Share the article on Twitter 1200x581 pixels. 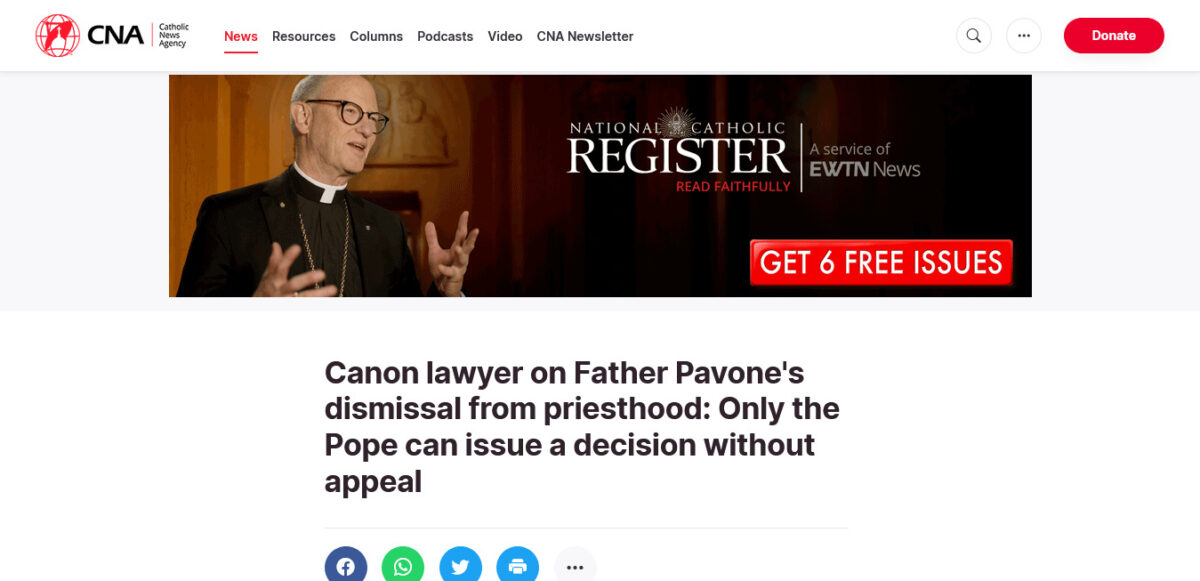[460, 566]
